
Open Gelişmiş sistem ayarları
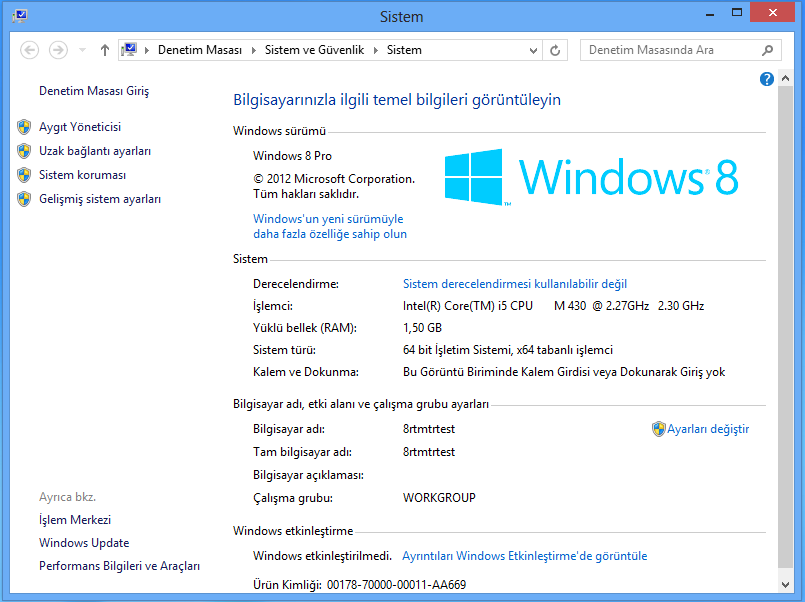tap(100, 199)
